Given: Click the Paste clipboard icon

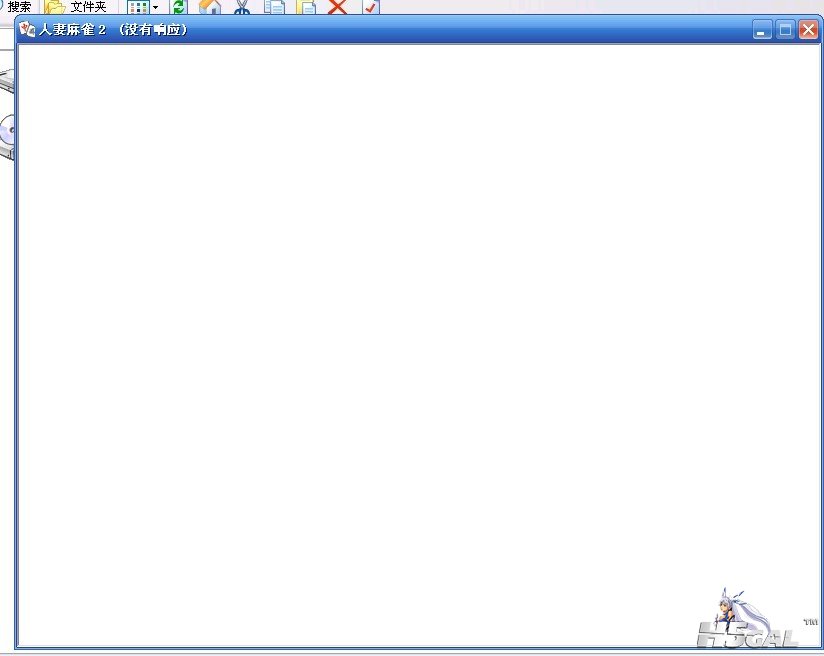Looking at the screenshot, I should (307, 7).
